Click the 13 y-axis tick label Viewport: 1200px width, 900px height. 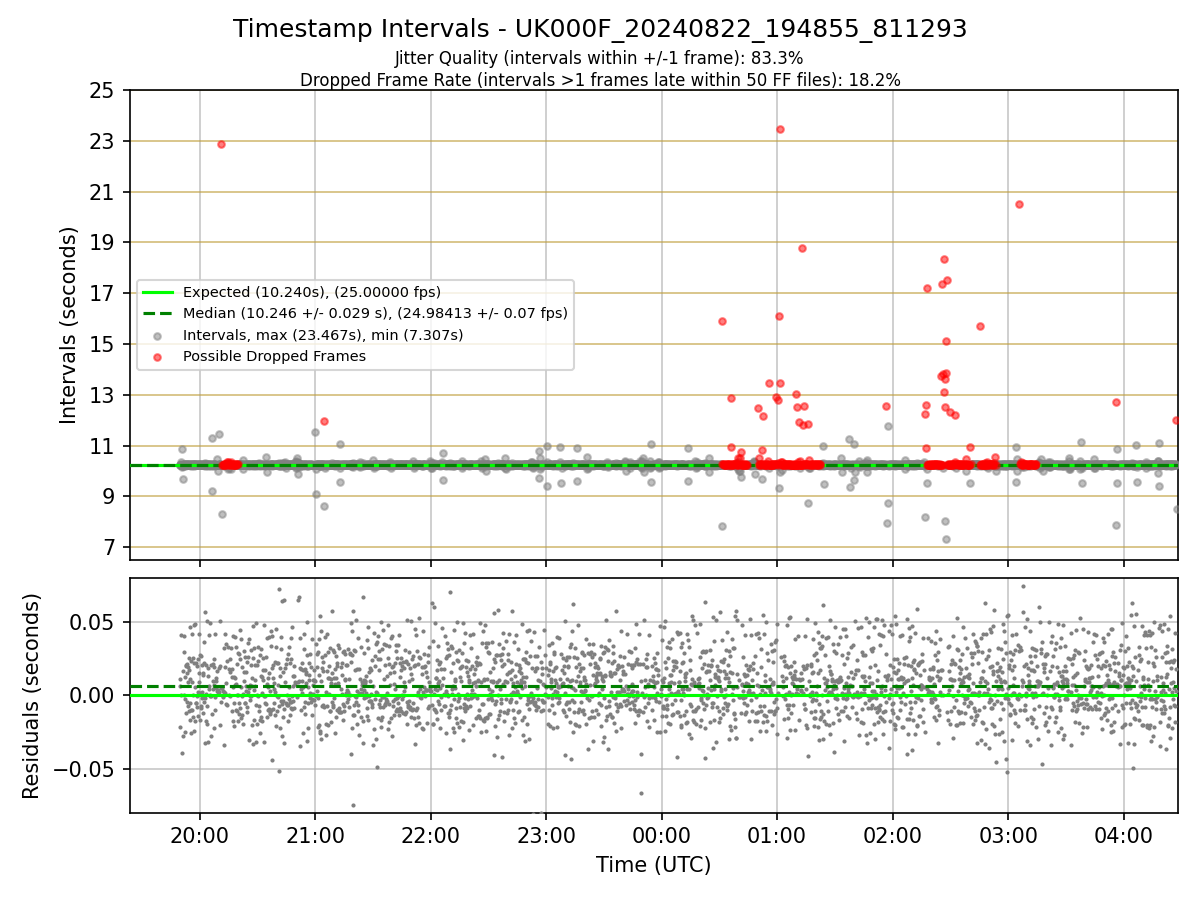point(102,395)
